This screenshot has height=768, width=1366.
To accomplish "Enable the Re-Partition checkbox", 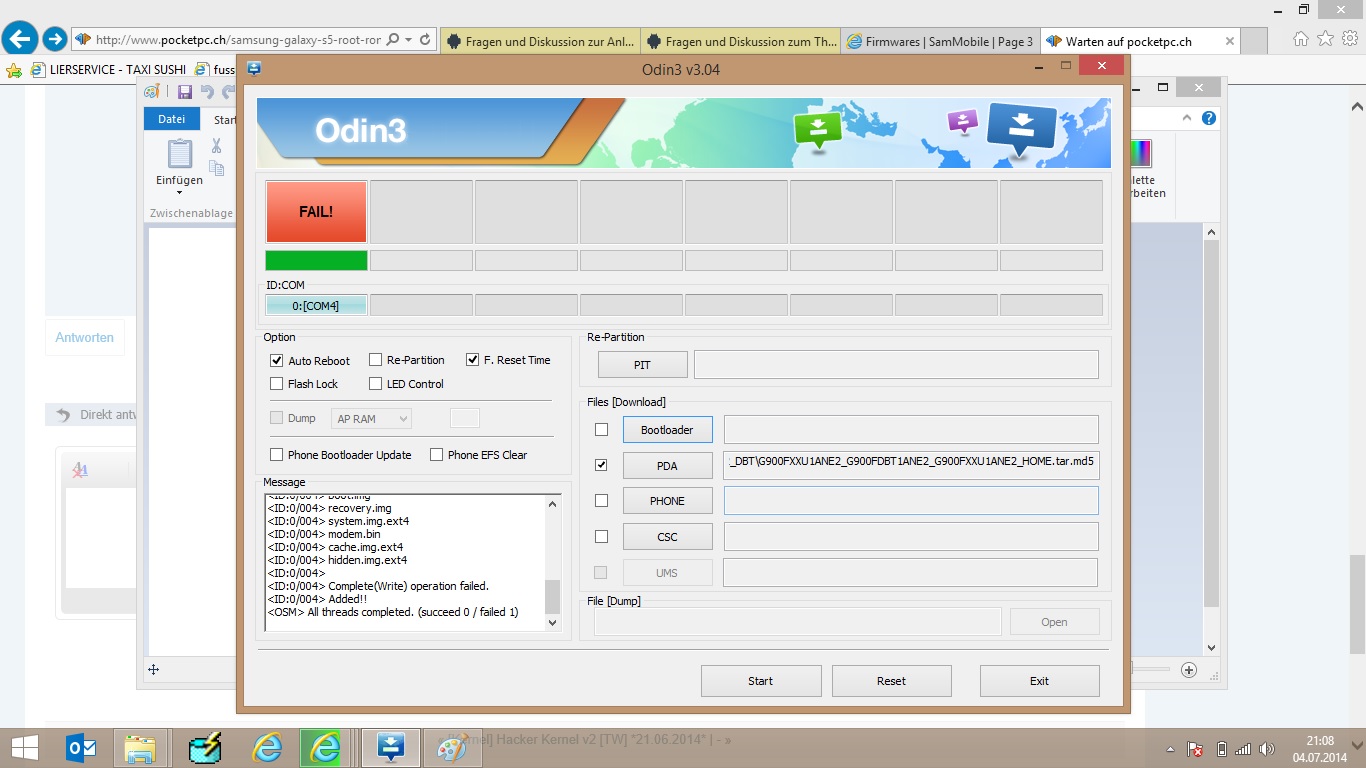I will tap(376, 360).
